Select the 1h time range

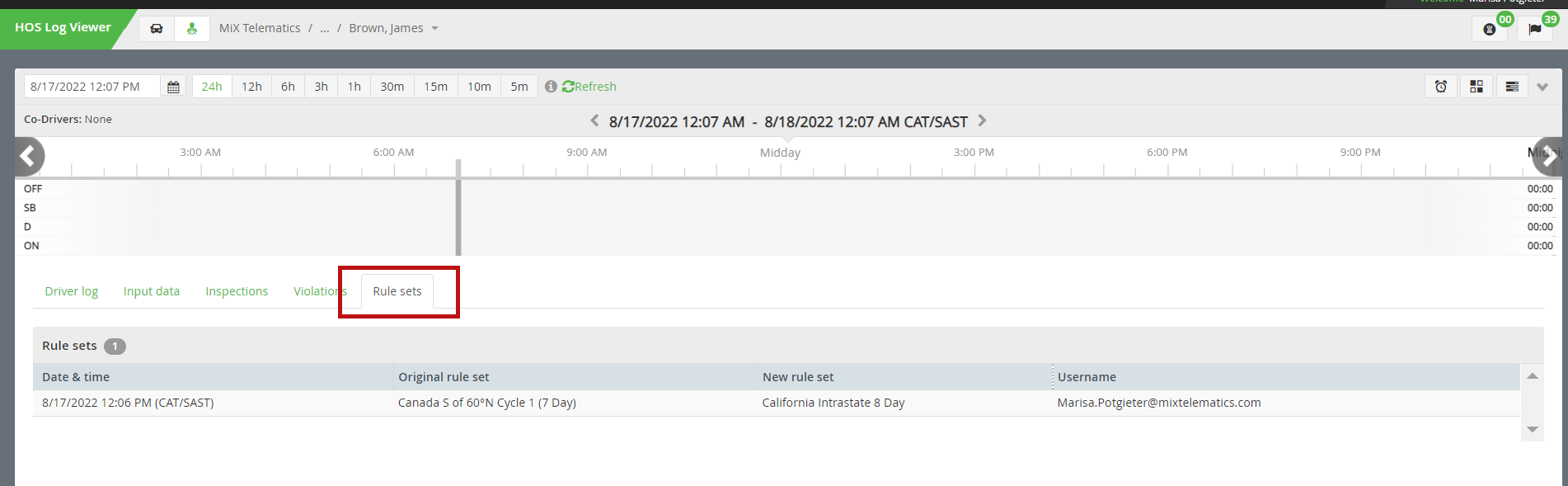pyautogui.click(x=354, y=87)
